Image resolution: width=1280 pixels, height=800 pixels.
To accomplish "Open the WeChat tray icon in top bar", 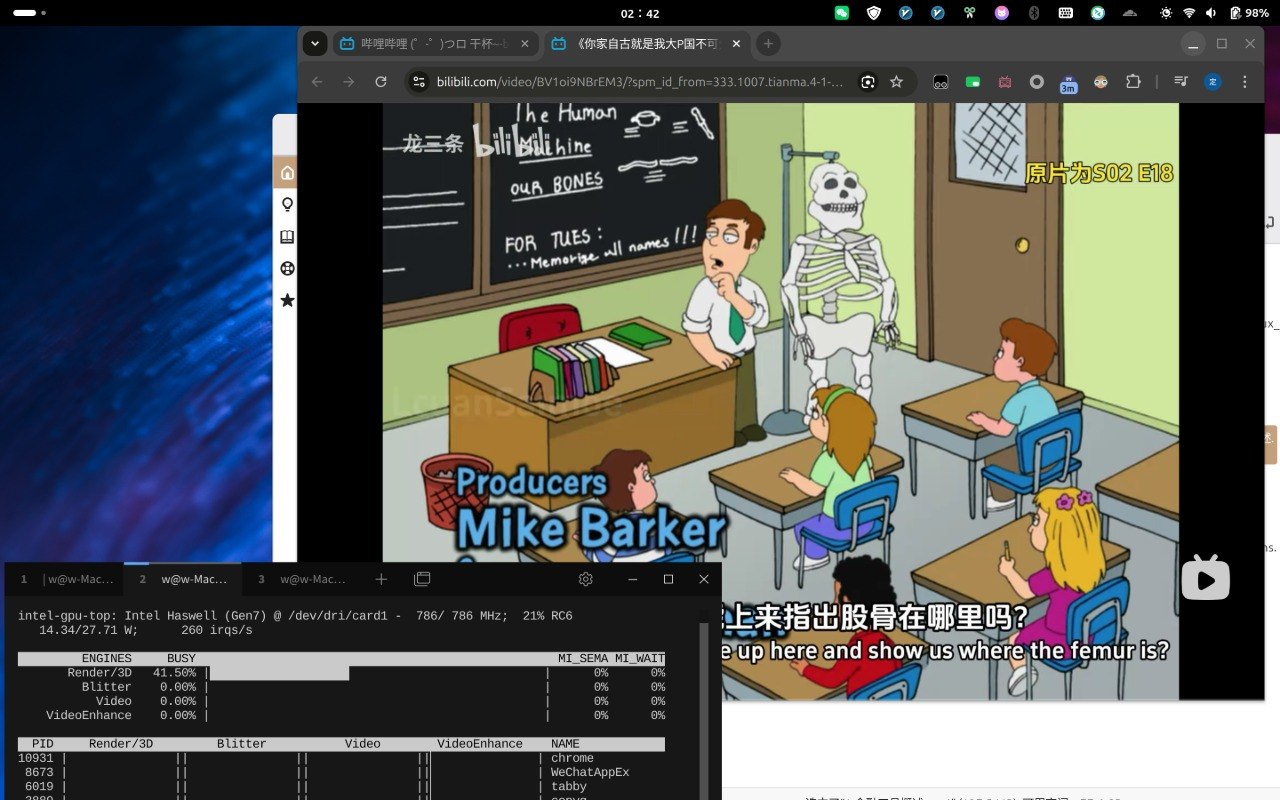I will (x=842, y=13).
